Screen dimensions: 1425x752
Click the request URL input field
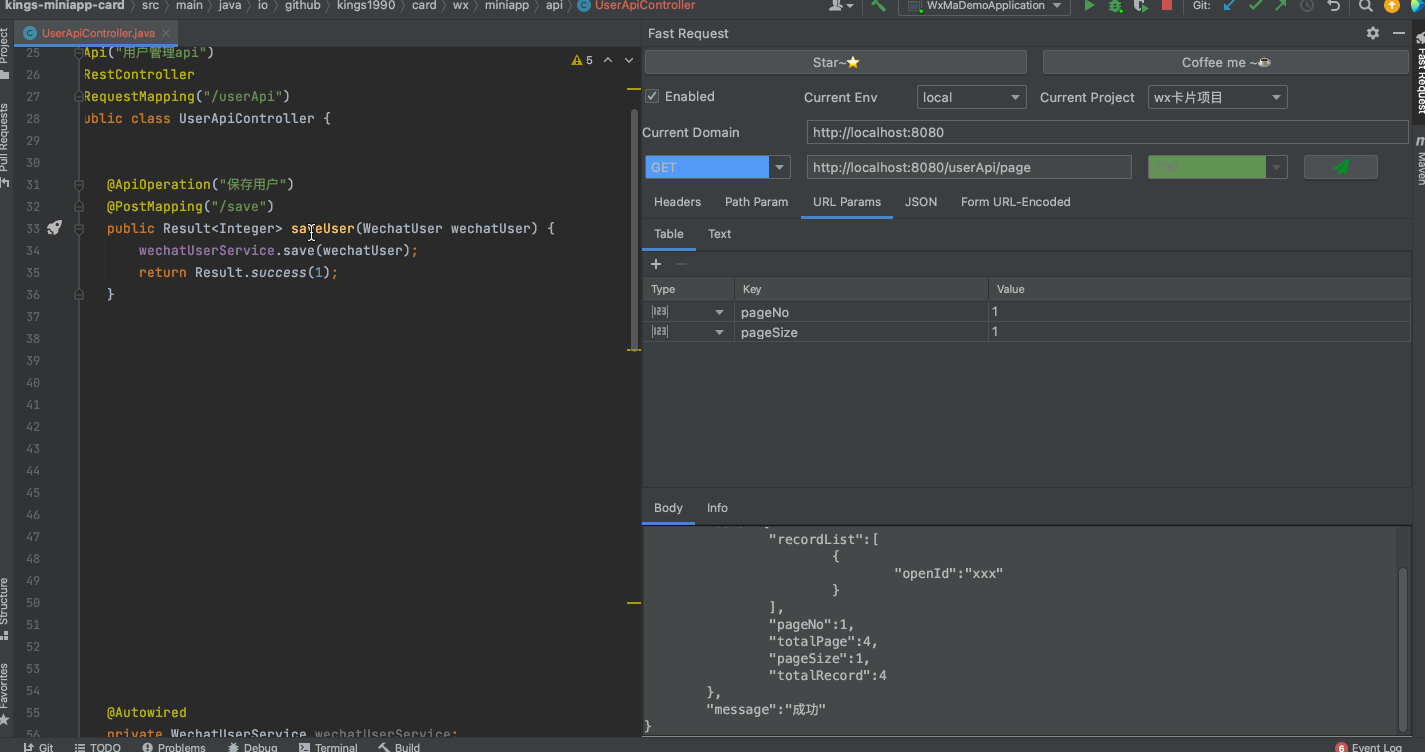click(x=968, y=167)
